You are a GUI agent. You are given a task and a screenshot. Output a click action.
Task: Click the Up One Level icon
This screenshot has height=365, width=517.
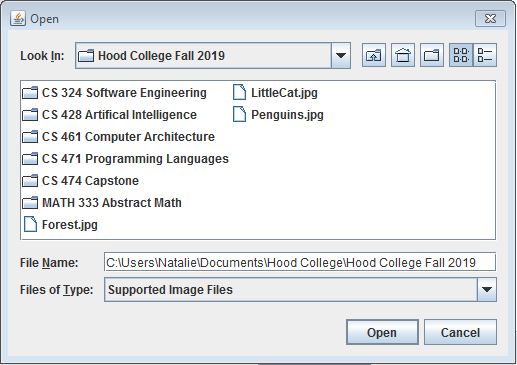pos(374,55)
